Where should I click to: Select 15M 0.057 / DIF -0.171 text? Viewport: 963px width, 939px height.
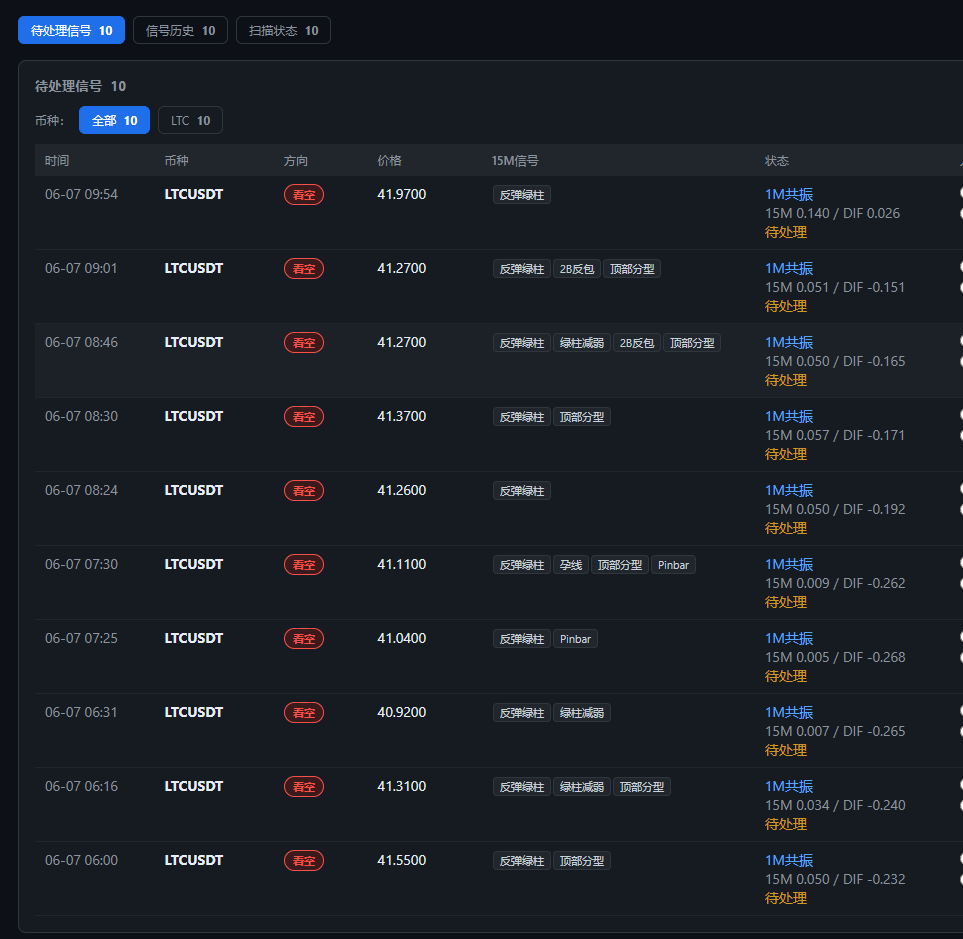835,435
